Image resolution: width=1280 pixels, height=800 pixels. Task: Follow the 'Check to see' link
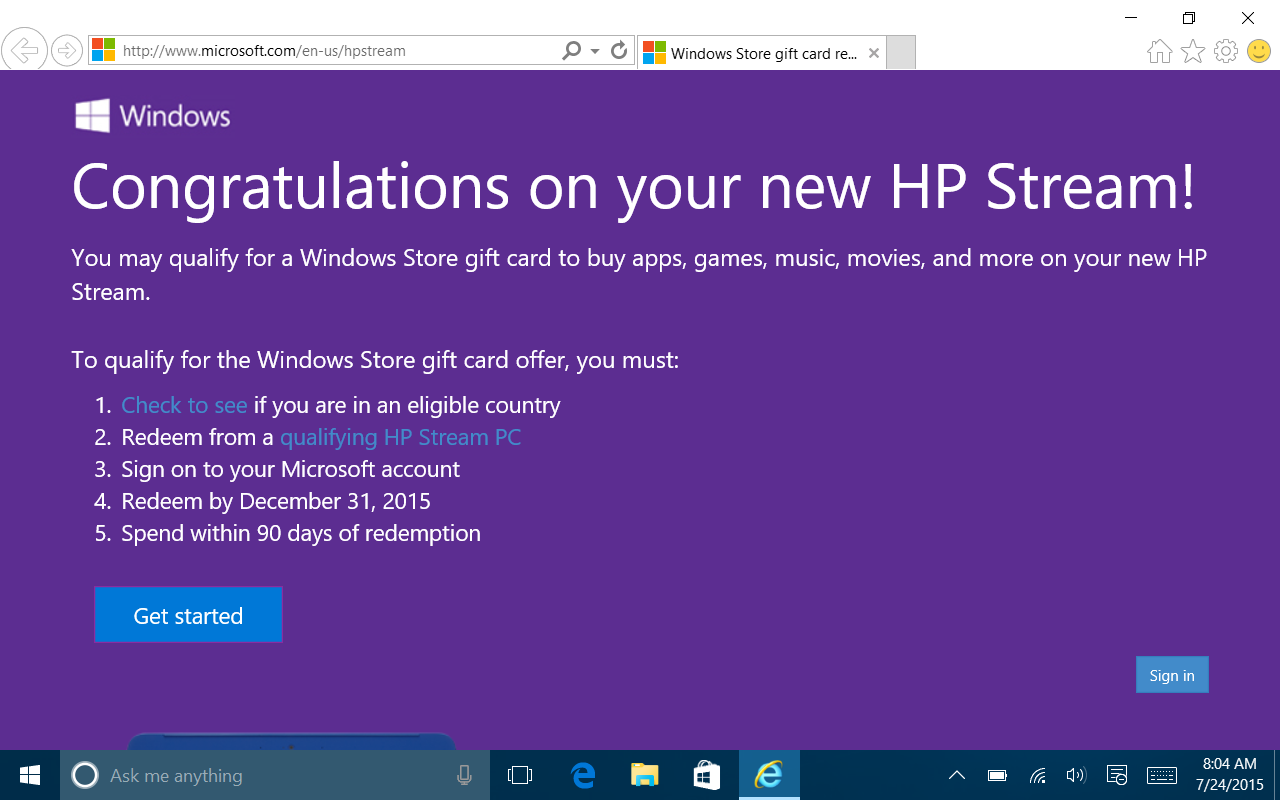coord(184,405)
